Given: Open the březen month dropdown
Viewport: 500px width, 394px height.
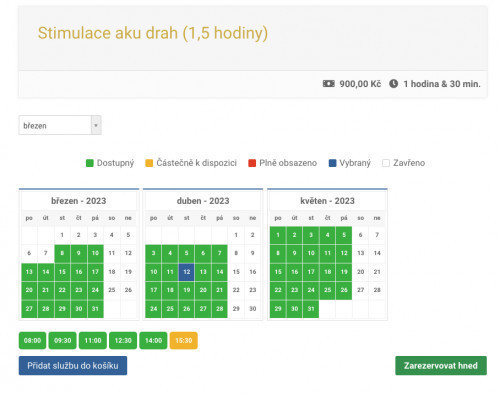Looking at the screenshot, I should (x=60, y=125).
